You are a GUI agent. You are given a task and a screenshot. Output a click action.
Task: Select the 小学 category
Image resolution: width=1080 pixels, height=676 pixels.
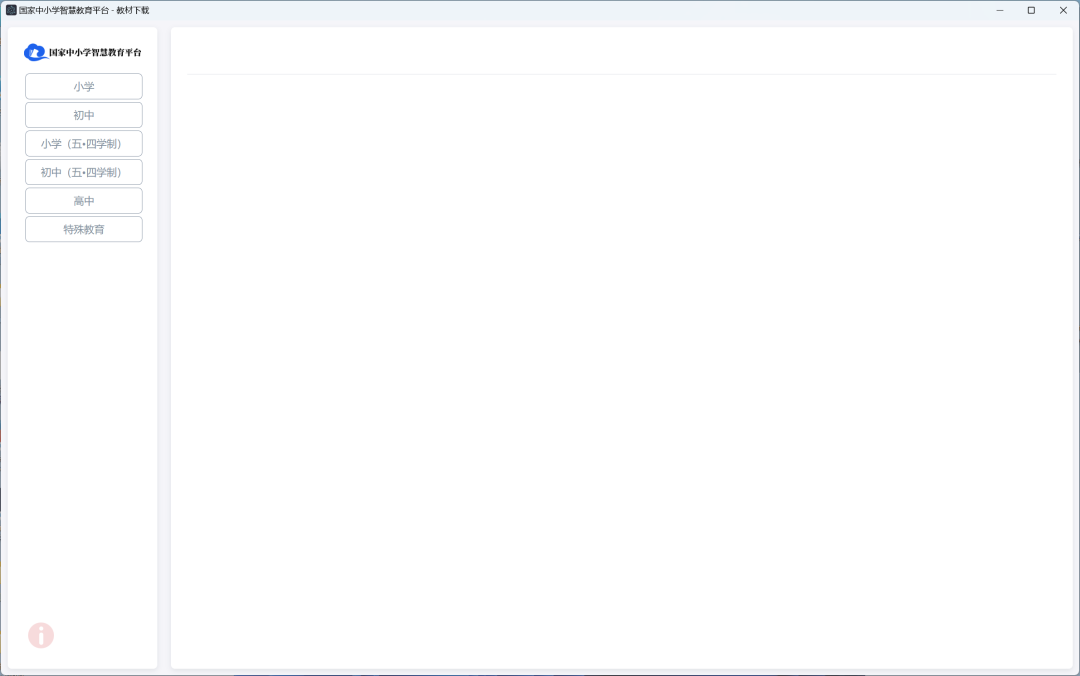[x=84, y=87]
